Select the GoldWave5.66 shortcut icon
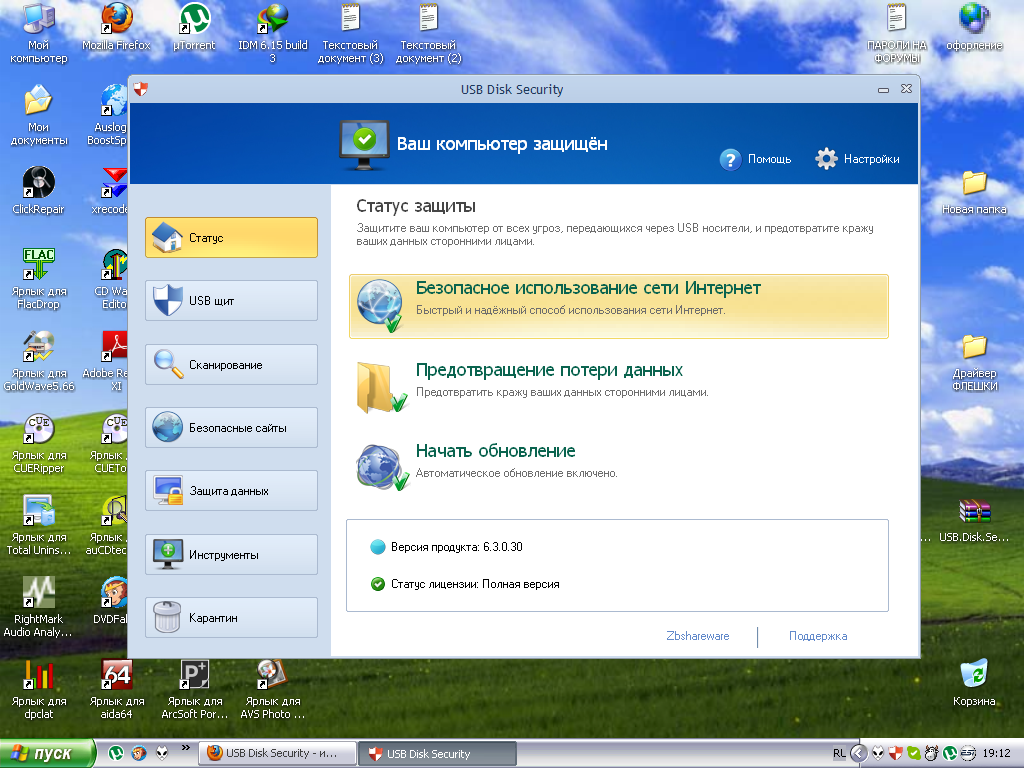The height and width of the screenshot is (768, 1024). [x=39, y=360]
